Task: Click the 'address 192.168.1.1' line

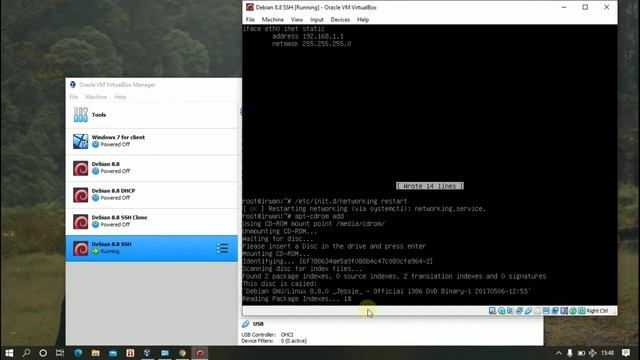Action: click(x=308, y=36)
